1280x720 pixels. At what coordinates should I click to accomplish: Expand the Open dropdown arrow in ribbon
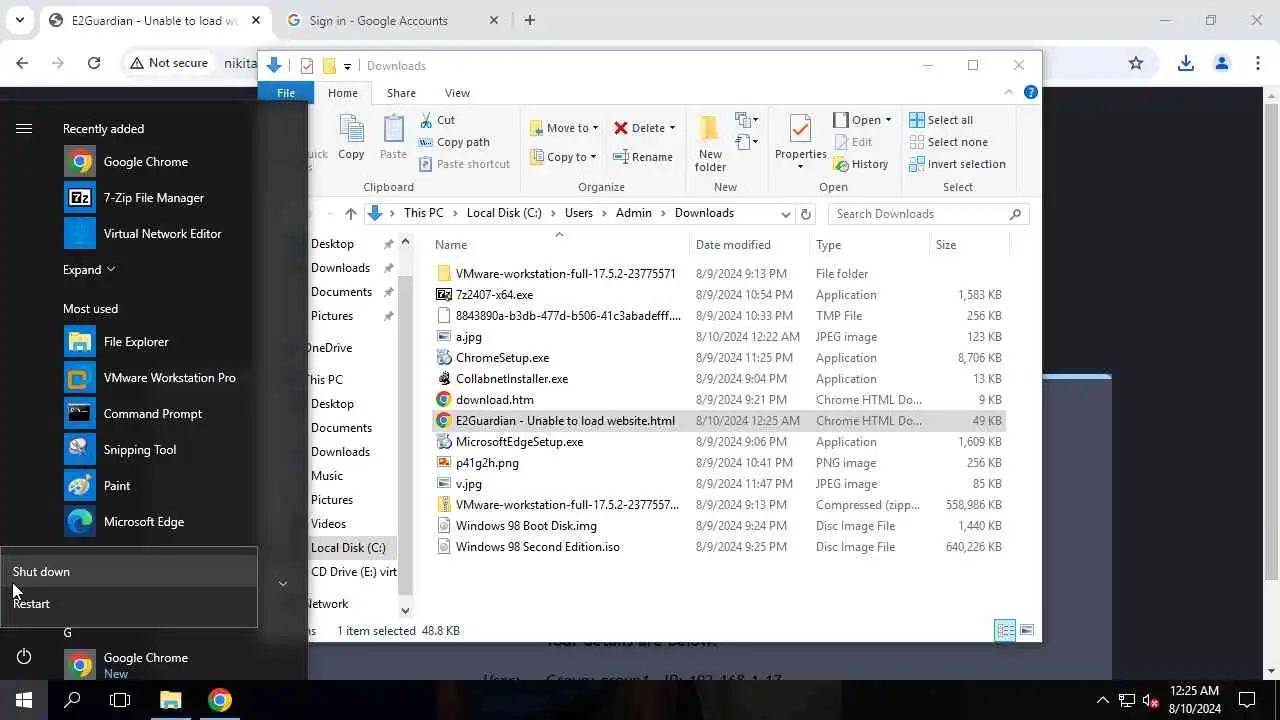point(888,120)
